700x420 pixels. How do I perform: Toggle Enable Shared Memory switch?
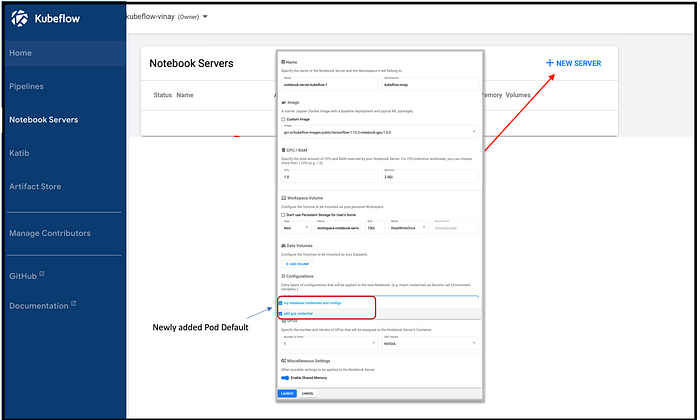[x=285, y=378]
